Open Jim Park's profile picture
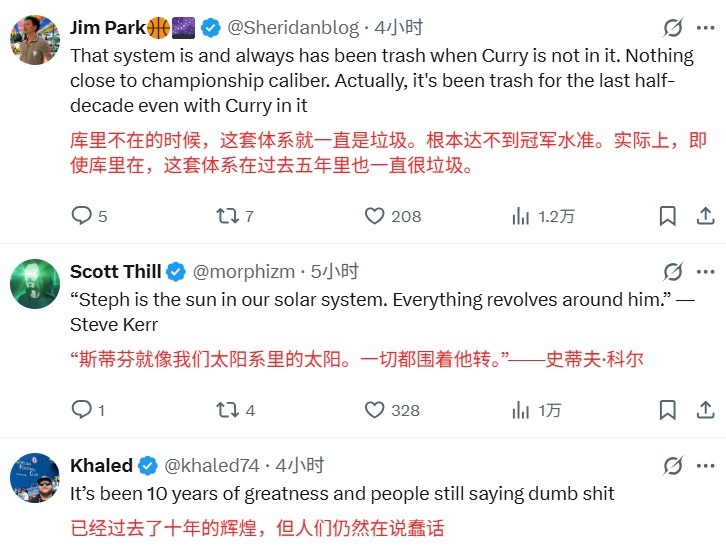Screen dimensions: 726x550 click(x=35, y=39)
